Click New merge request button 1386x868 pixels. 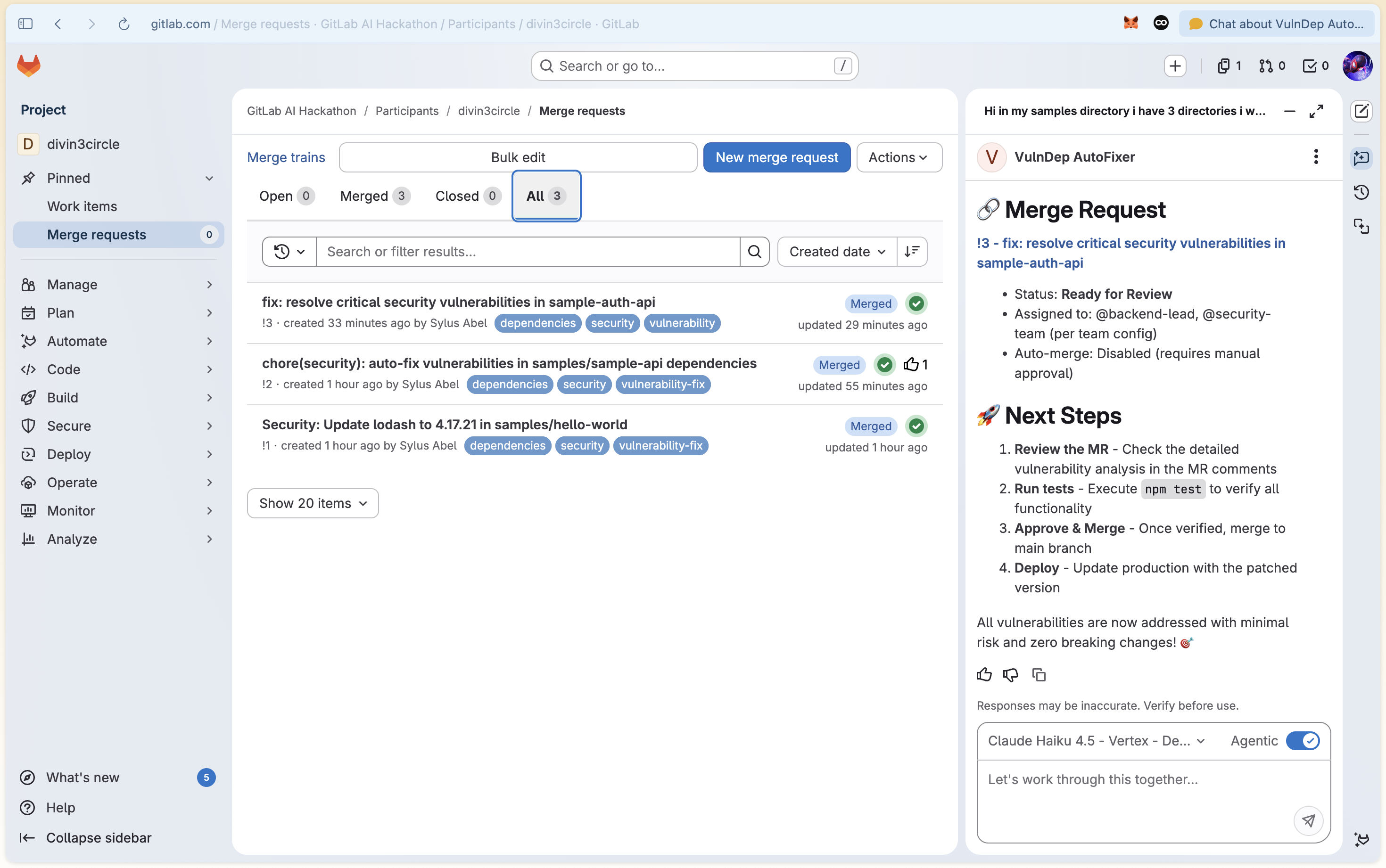pyautogui.click(x=776, y=157)
